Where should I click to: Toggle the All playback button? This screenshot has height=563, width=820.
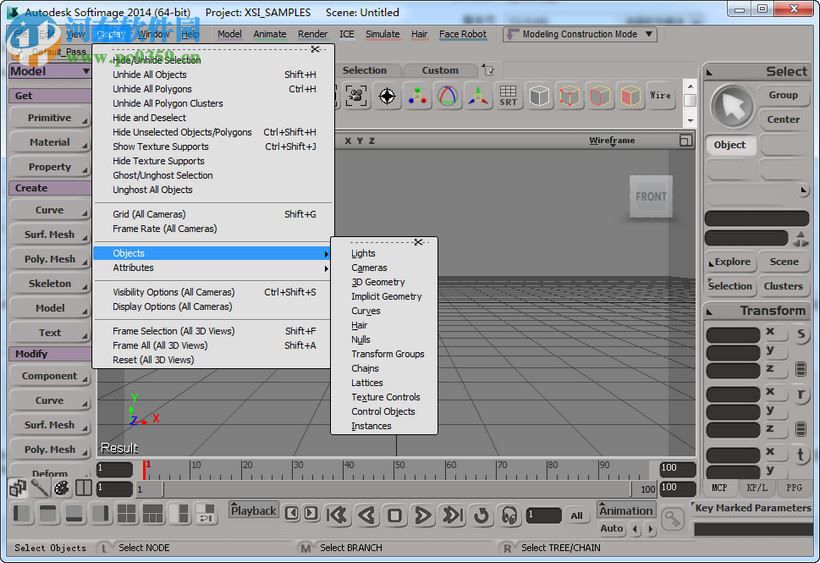(576, 516)
